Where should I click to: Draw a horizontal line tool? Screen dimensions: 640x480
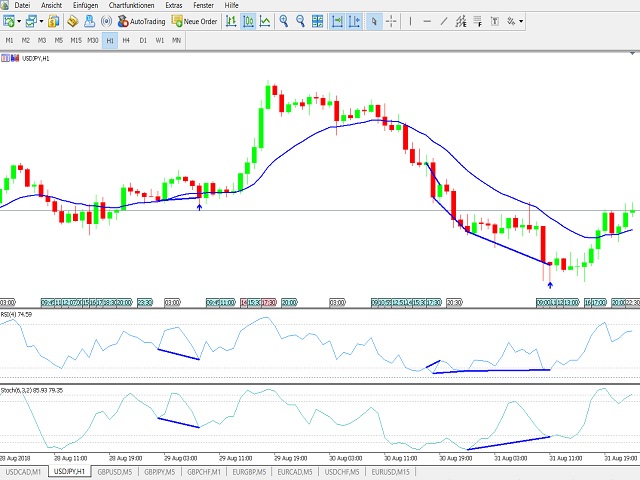tap(428, 20)
